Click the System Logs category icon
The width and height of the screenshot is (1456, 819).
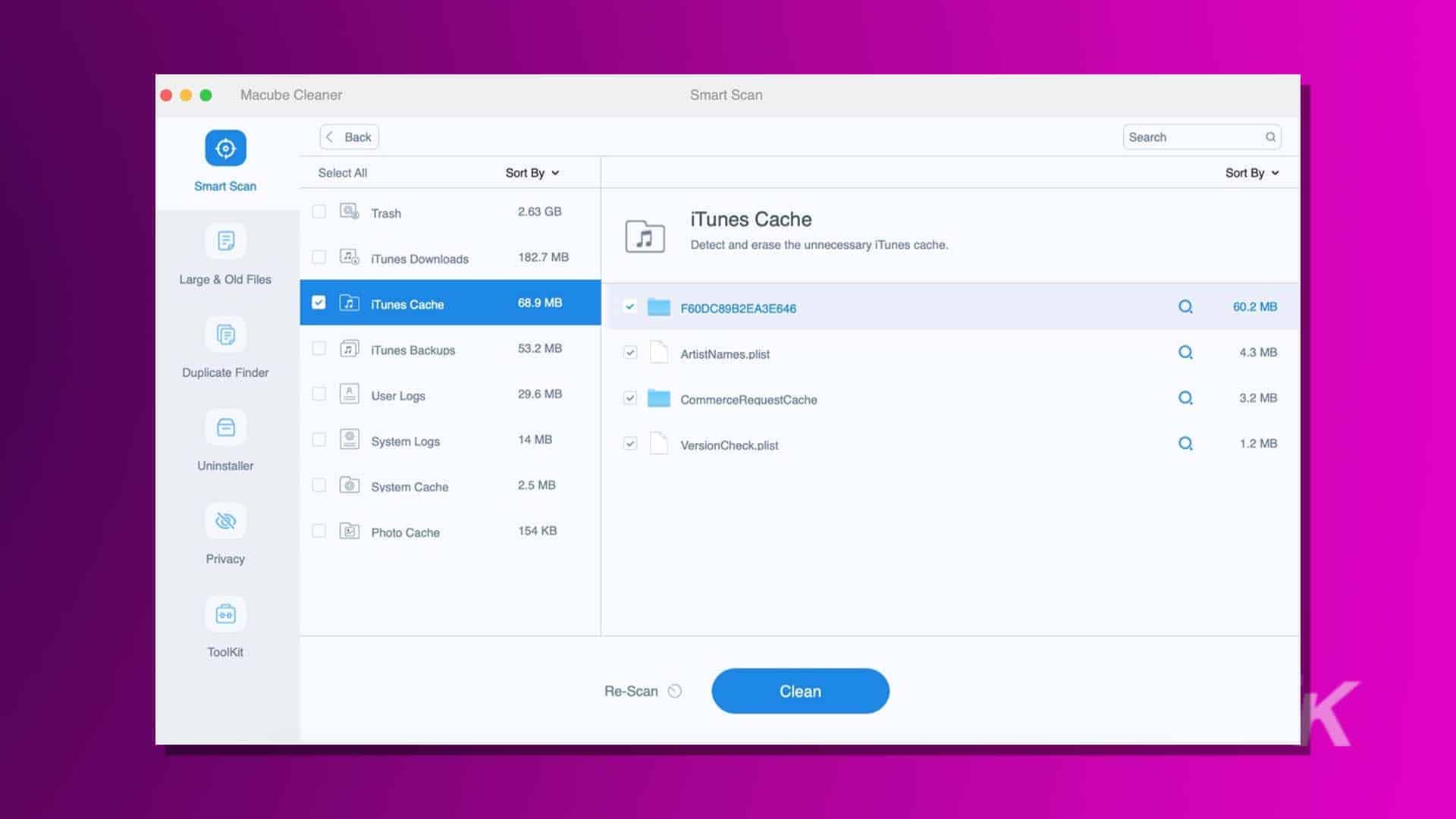tap(350, 439)
